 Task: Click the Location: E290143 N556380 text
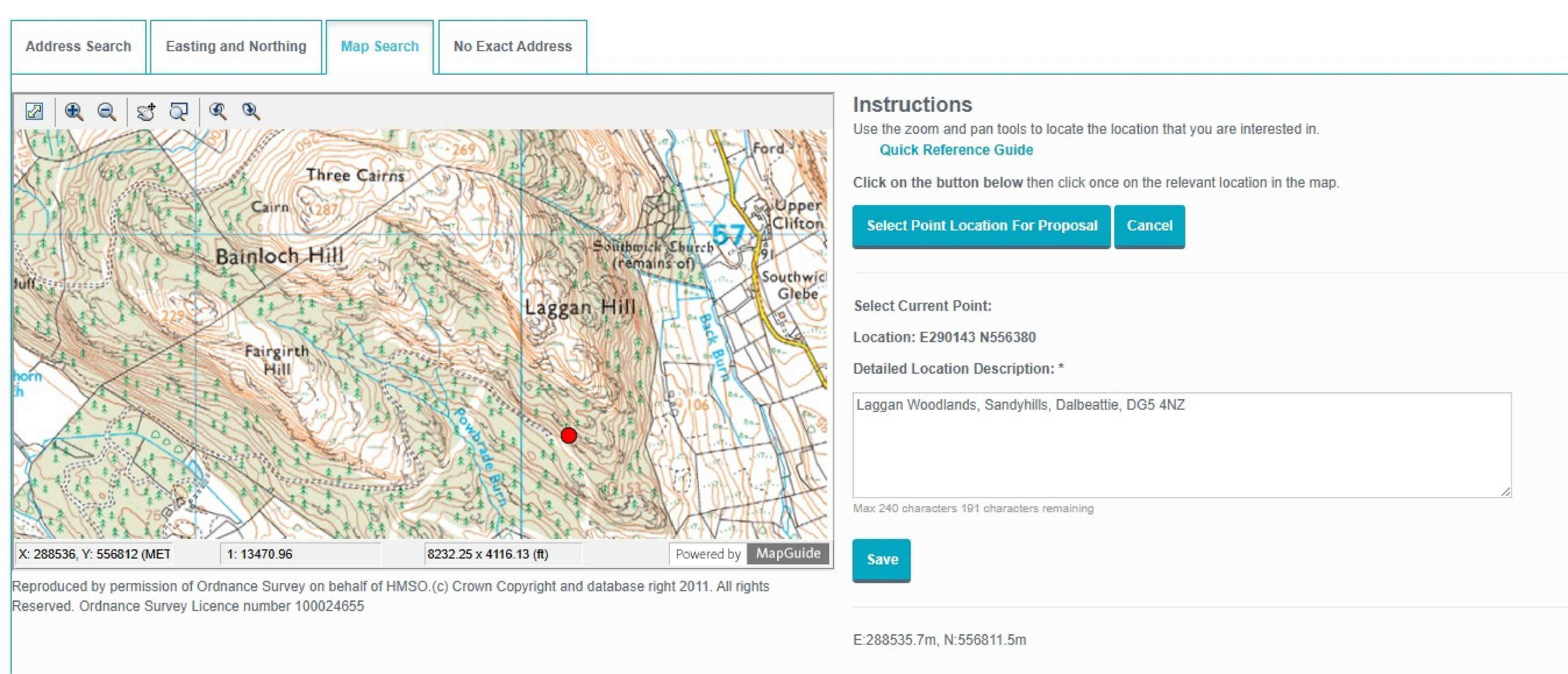click(944, 337)
